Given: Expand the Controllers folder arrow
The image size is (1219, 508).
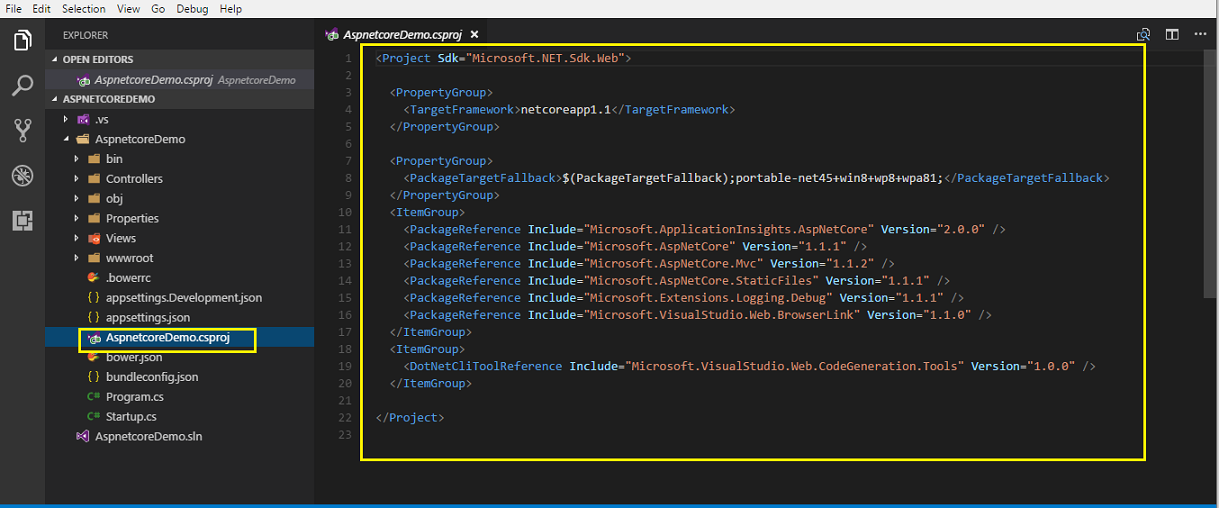Looking at the screenshot, I should point(77,179).
